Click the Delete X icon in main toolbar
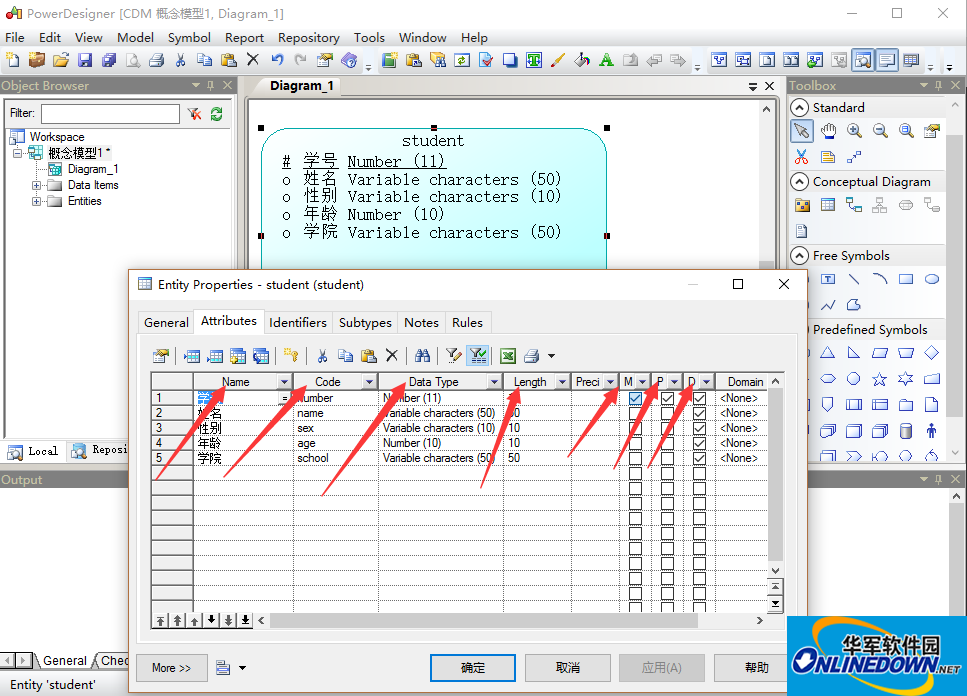This screenshot has height=696, width=967. pyautogui.click(x=253, y=60)
